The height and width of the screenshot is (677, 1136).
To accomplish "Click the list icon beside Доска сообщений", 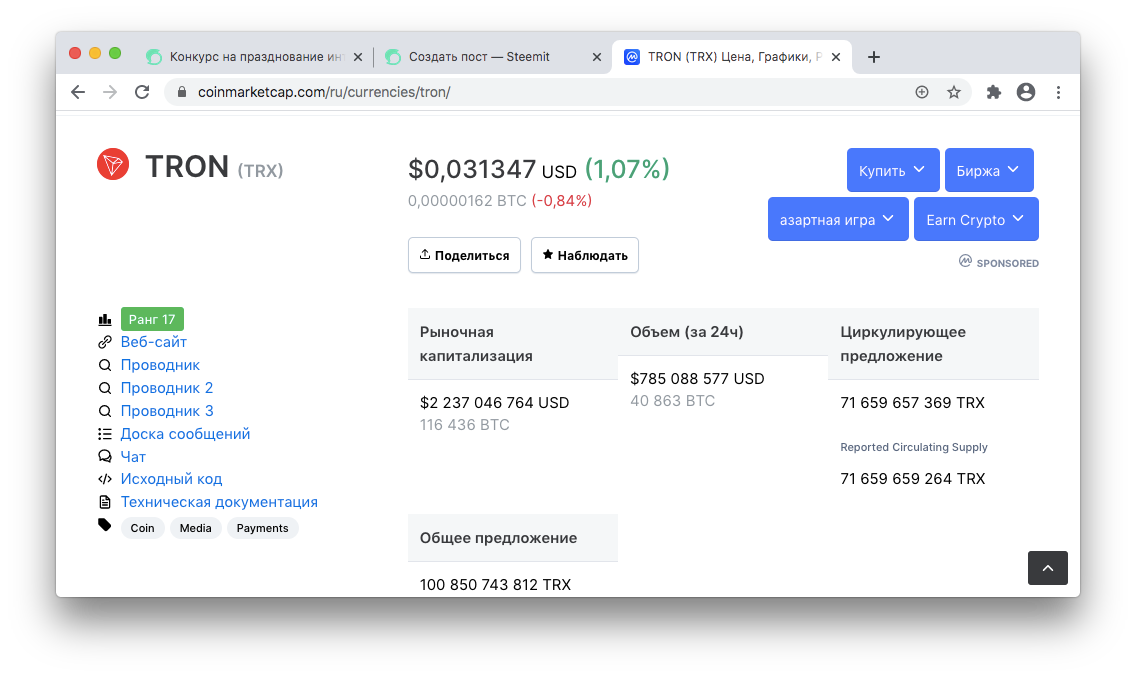I will (105, 433).
